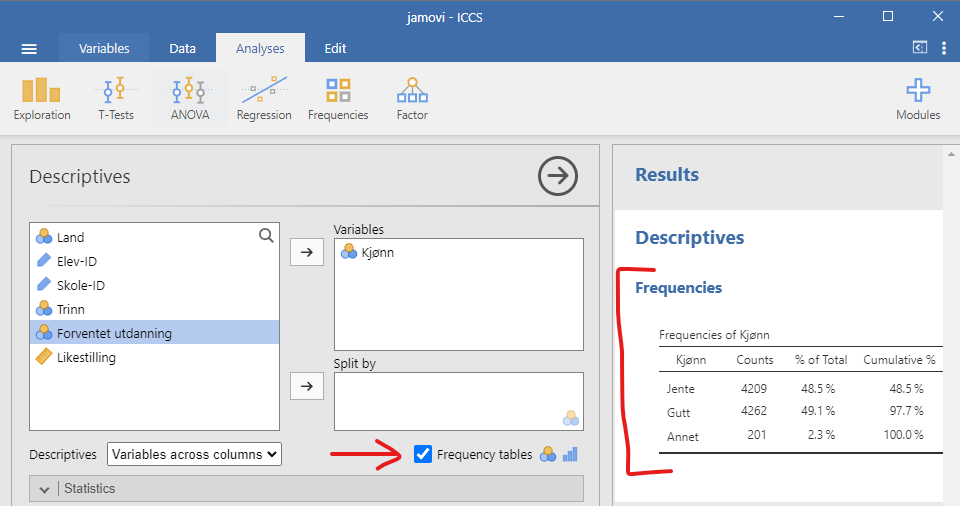Switch to the Data tab
This screenshot has width=960, height=506.
click(182, 48)
